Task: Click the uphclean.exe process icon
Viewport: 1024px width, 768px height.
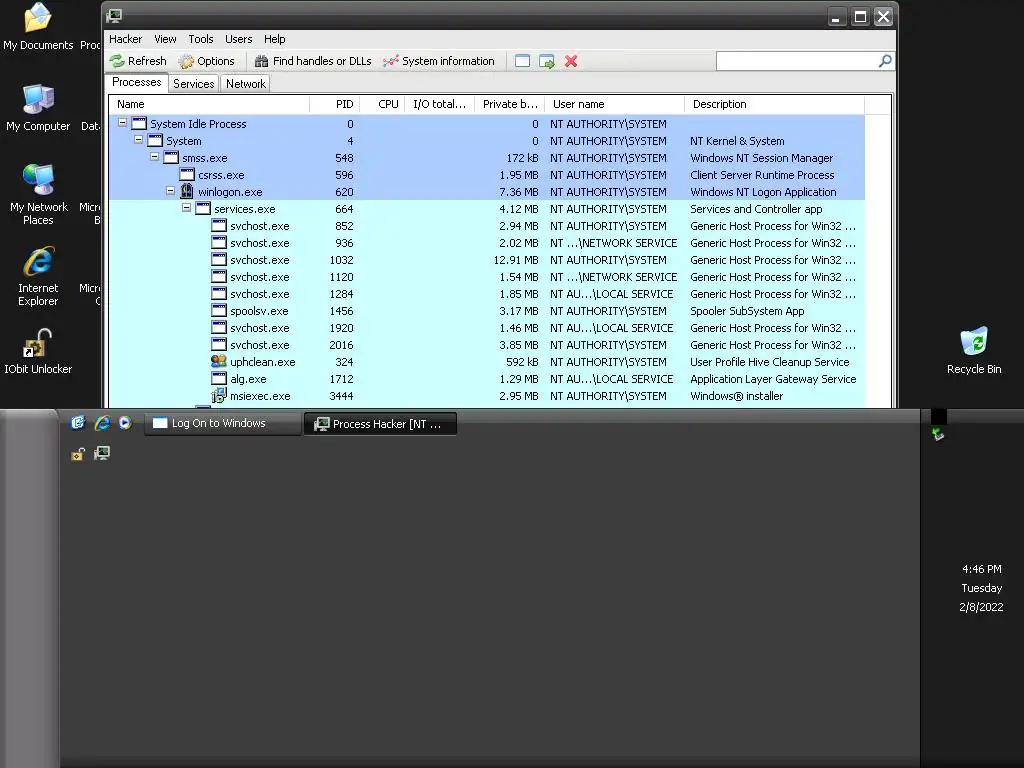Action: click(219, 361)
